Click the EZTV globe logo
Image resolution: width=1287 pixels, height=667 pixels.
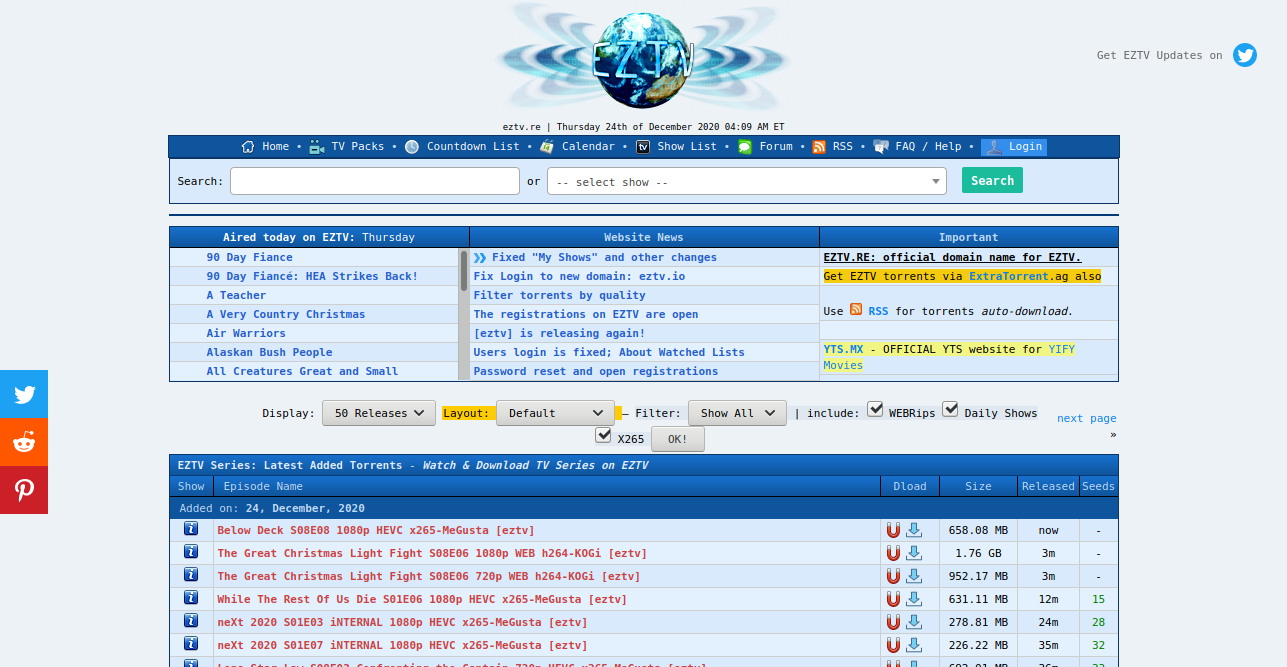(x=643, y=60)
